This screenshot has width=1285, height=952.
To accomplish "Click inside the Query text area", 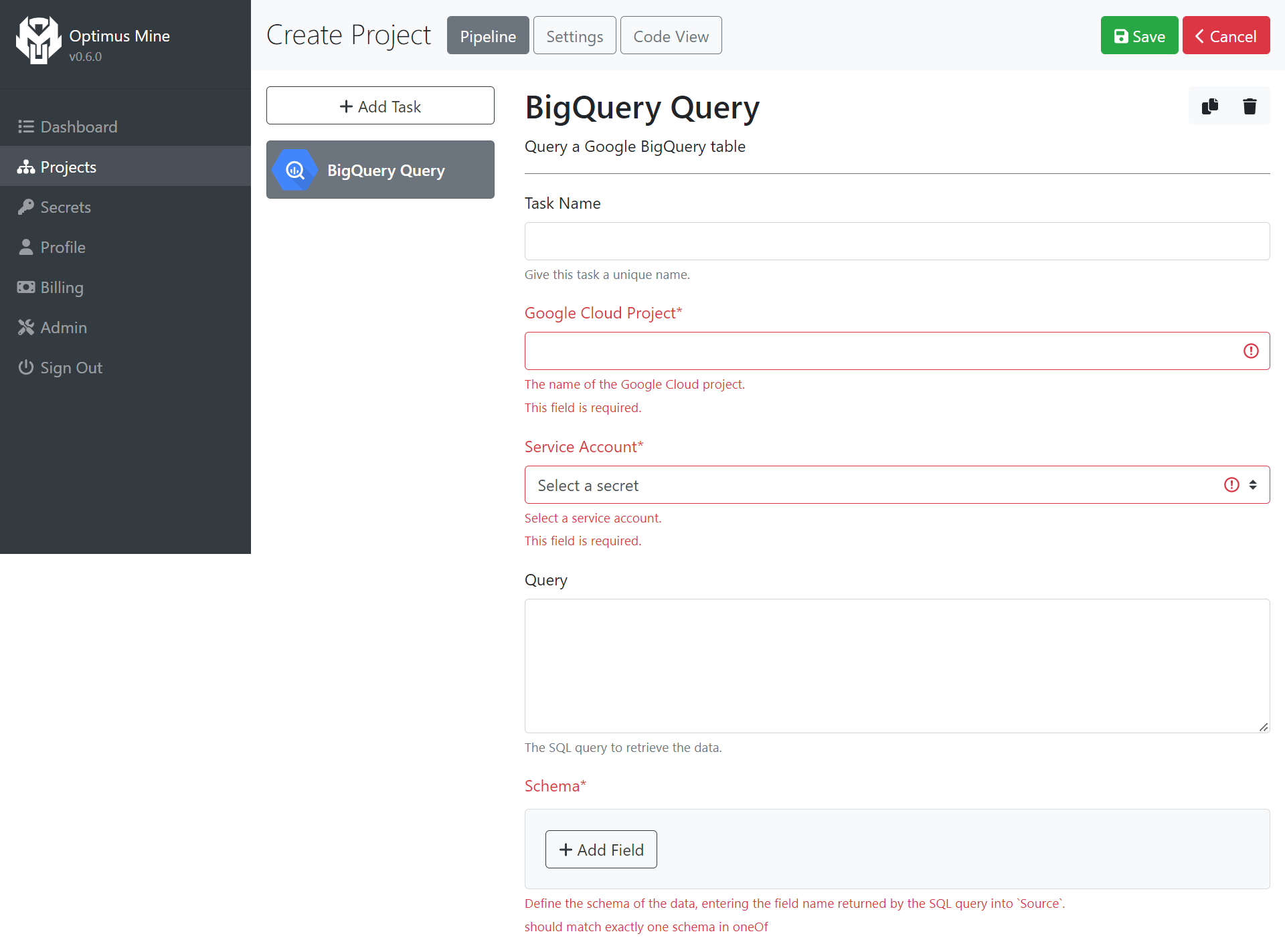I will [x=897, y=666].
